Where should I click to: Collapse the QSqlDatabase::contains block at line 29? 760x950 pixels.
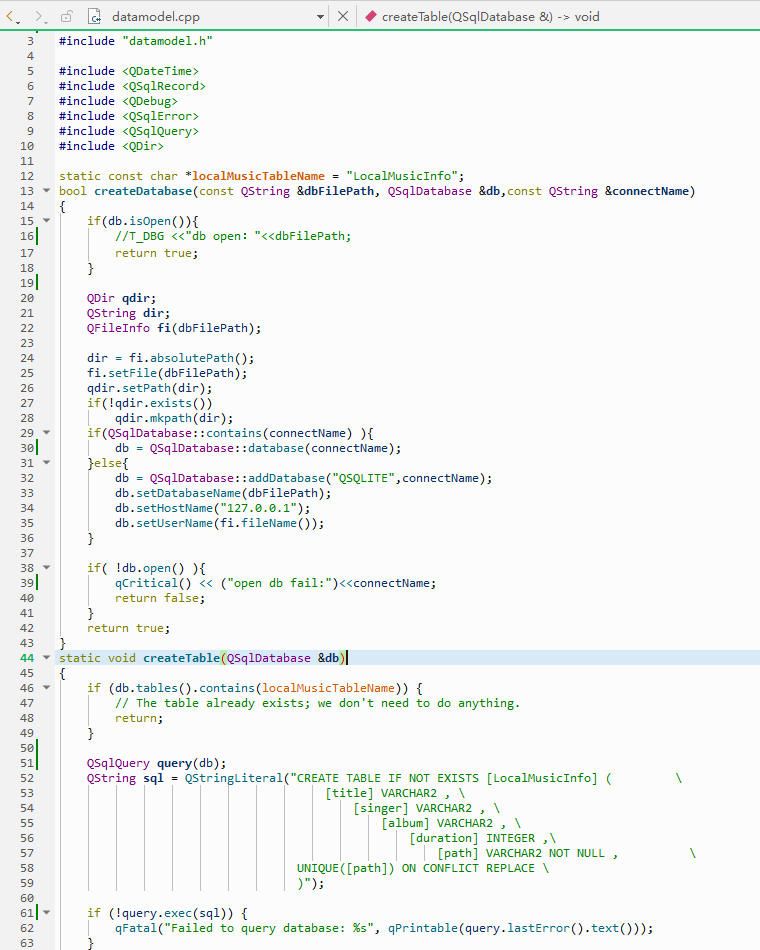coord(46,433)
